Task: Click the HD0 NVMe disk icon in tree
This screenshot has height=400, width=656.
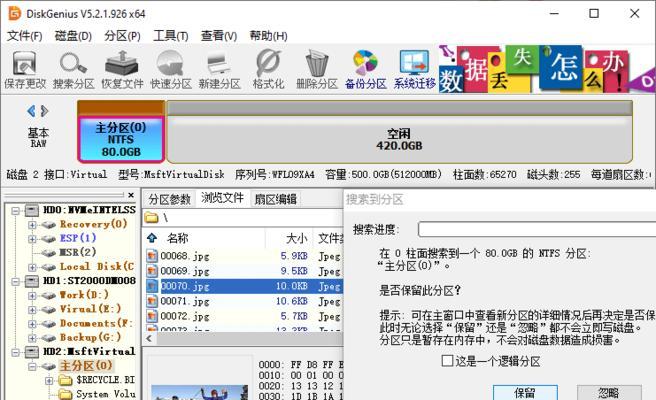Action: click(x=32, y=210)
